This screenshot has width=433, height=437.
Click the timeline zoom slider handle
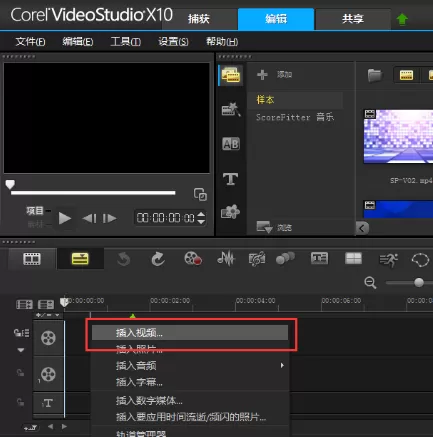point(419,283)
